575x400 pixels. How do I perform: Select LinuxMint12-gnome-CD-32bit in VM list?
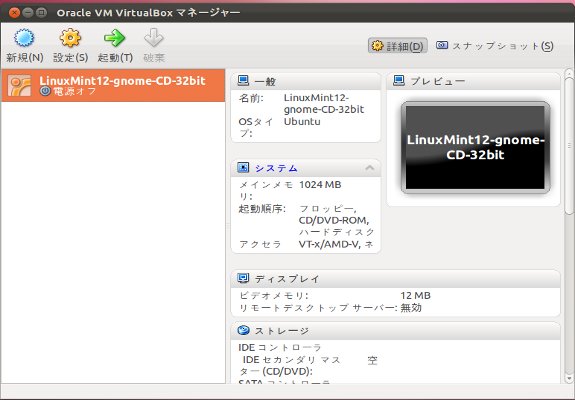pos(113,85)
